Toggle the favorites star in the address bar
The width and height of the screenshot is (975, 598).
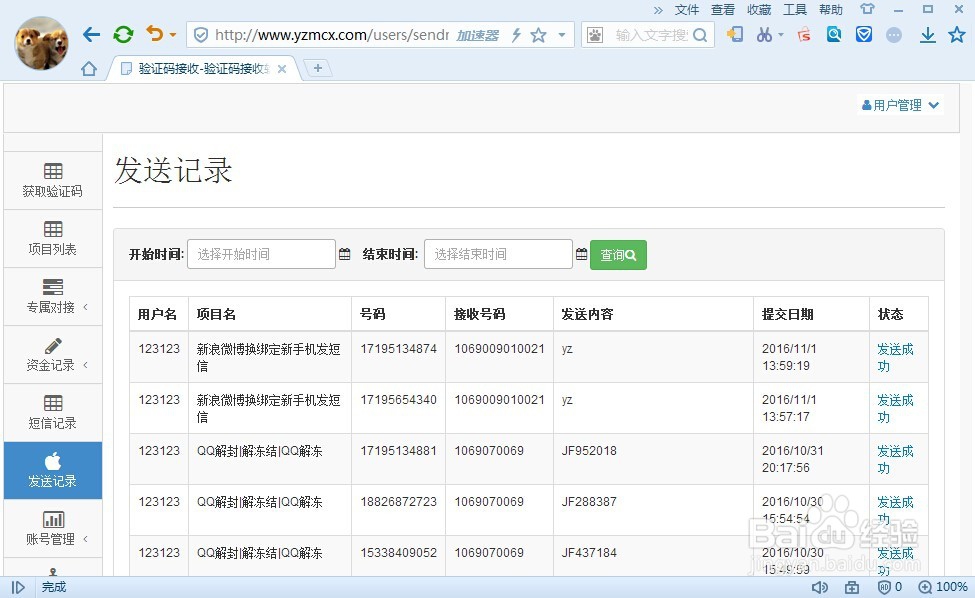point(538,33)
